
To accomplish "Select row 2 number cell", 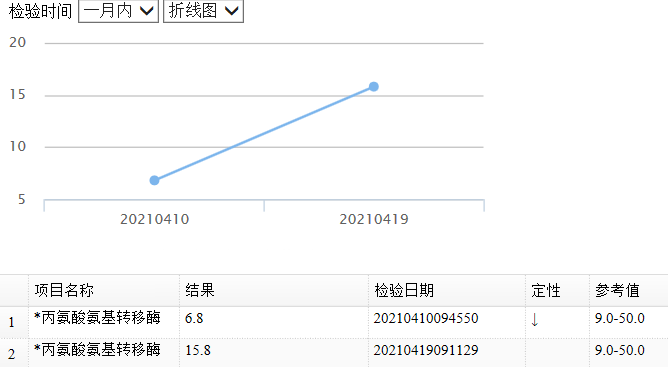I will (14, 353).
